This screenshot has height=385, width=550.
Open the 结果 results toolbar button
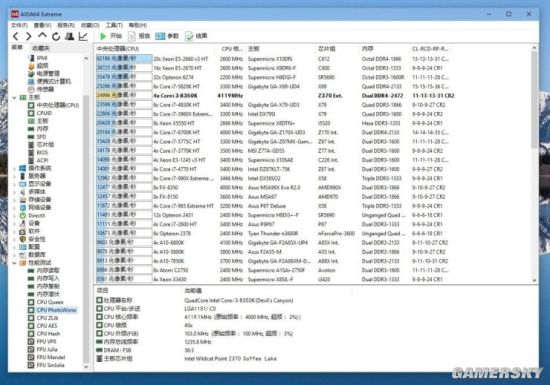tap(196, 36)
